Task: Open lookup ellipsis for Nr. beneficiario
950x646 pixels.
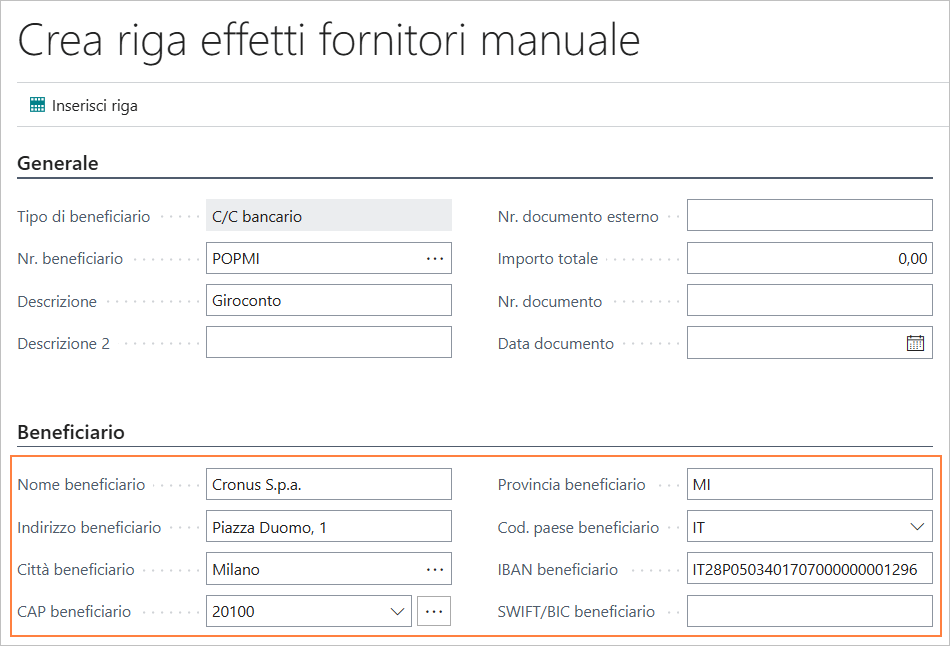Action: 434,258
